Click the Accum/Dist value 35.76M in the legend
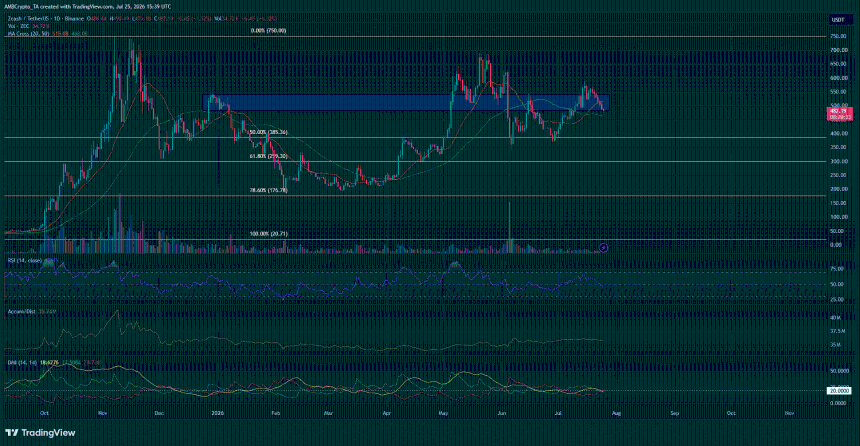 coord(50,312)
